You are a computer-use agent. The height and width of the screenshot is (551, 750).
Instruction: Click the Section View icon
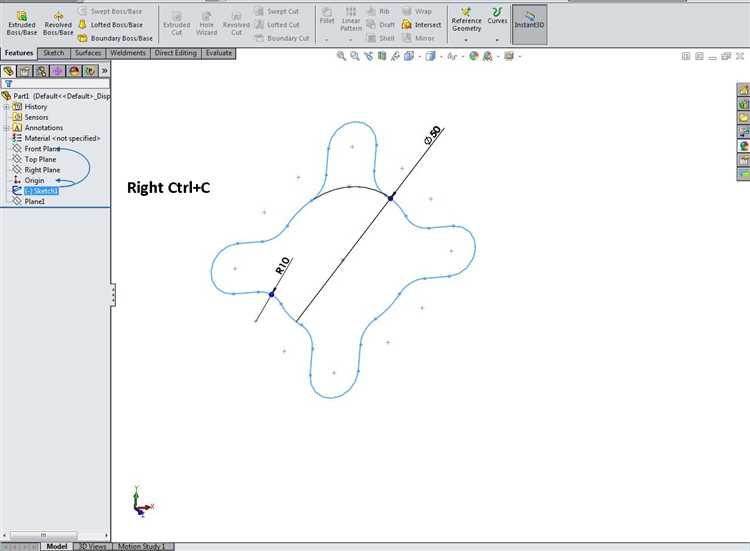tap(382, 56)
